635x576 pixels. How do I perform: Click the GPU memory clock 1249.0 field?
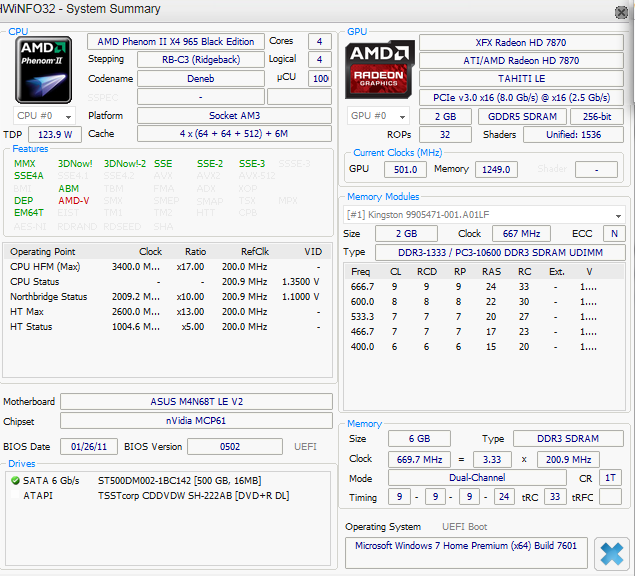pos(496,170)
